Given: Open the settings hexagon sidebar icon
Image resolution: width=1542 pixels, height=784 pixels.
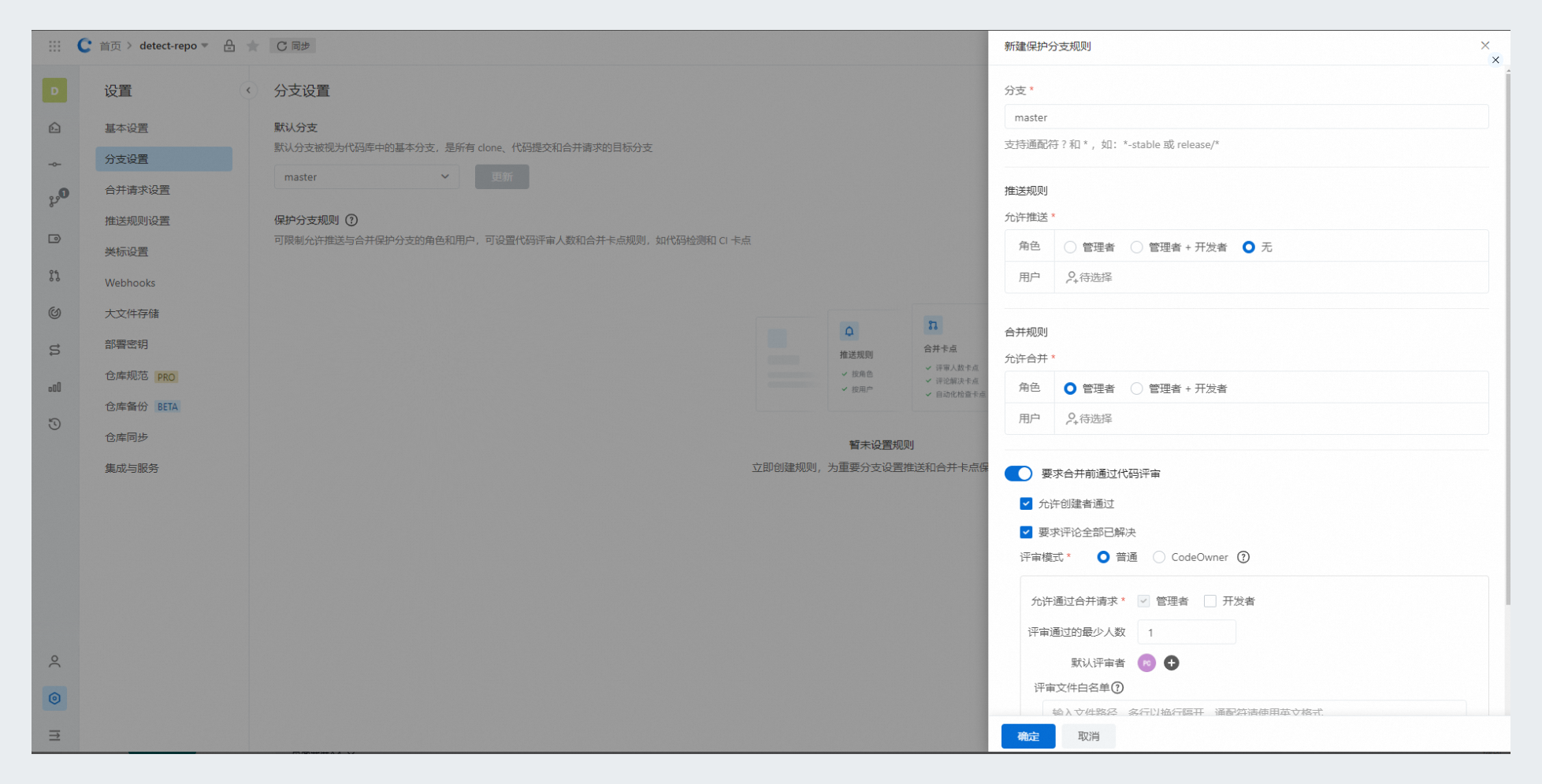Looking at the screenshot, I should click(54, 698).
